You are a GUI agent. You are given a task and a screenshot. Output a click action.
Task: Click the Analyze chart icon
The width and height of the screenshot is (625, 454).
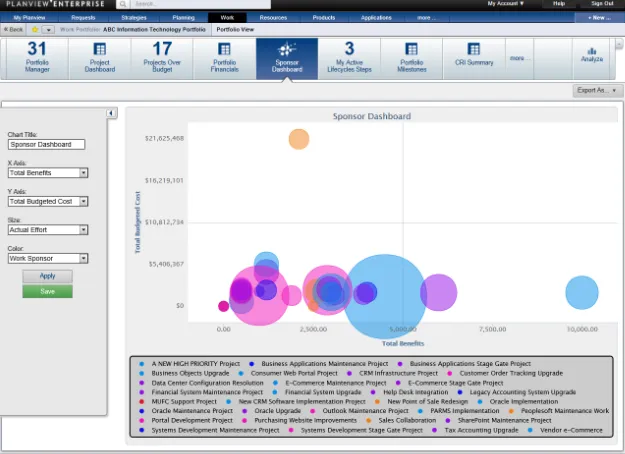tap(592, 51)
